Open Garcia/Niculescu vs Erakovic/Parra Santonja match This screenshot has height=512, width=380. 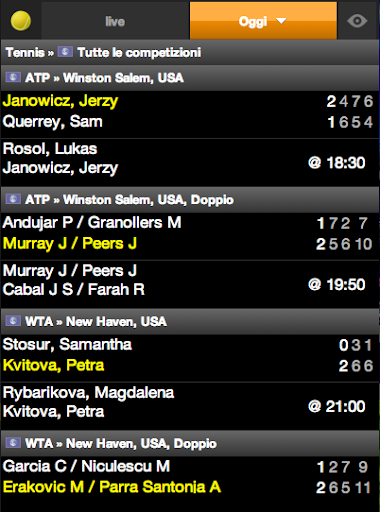coord(190,477)
